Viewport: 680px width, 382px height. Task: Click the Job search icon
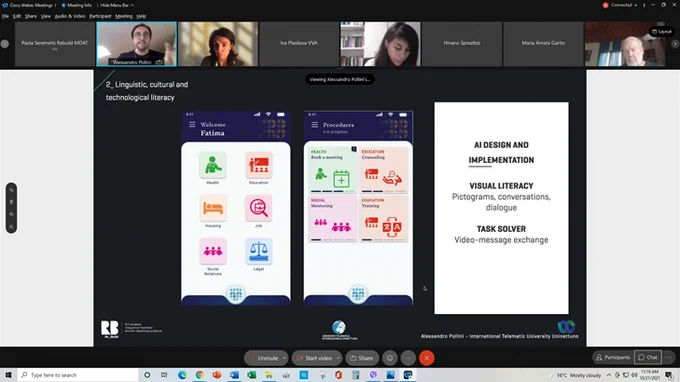(259, 208)
